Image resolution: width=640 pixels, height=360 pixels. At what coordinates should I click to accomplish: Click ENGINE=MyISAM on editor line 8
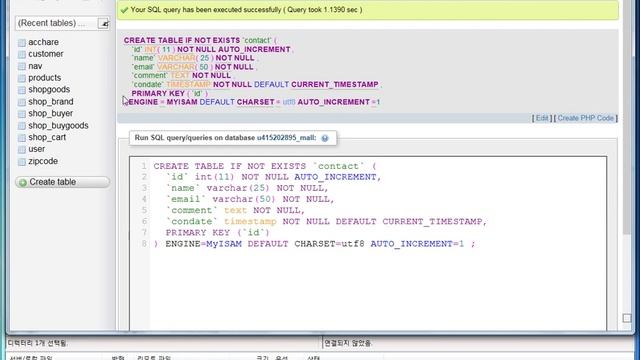pyautogui.click(x=203, y=244)
